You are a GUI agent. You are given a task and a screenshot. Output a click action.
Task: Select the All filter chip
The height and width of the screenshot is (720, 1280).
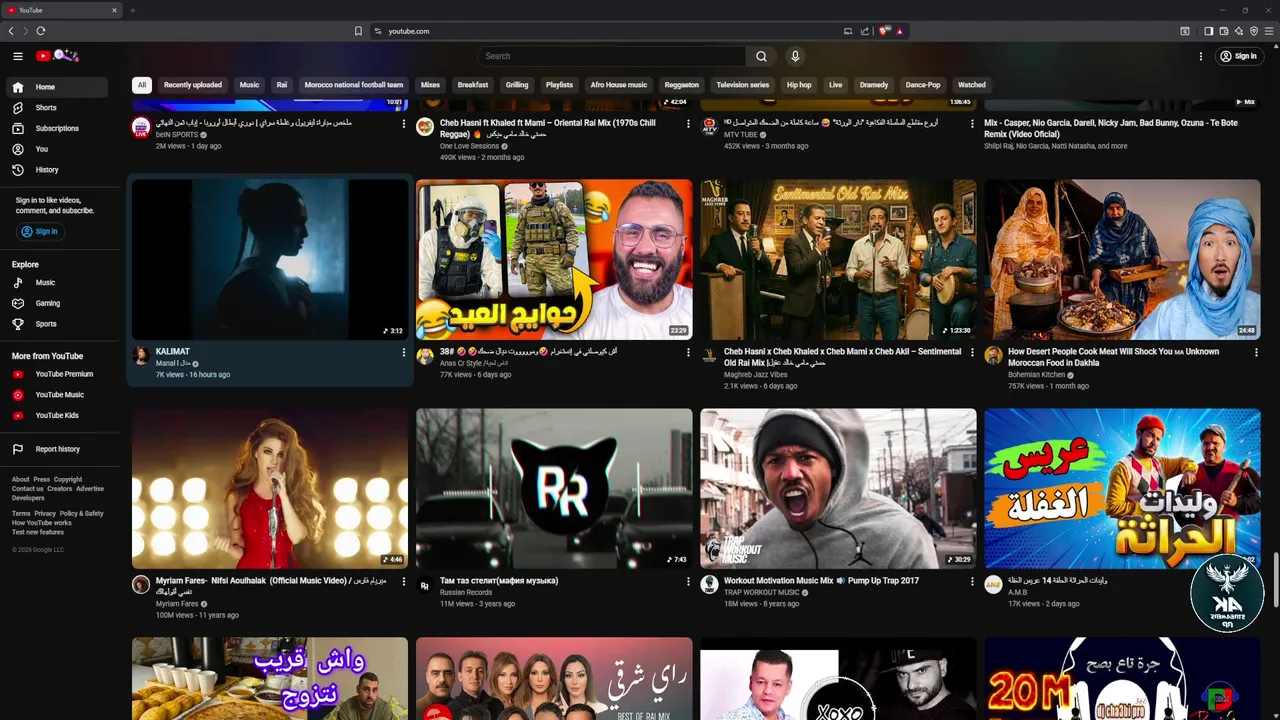pyautogui.click(x=142, y=85)
